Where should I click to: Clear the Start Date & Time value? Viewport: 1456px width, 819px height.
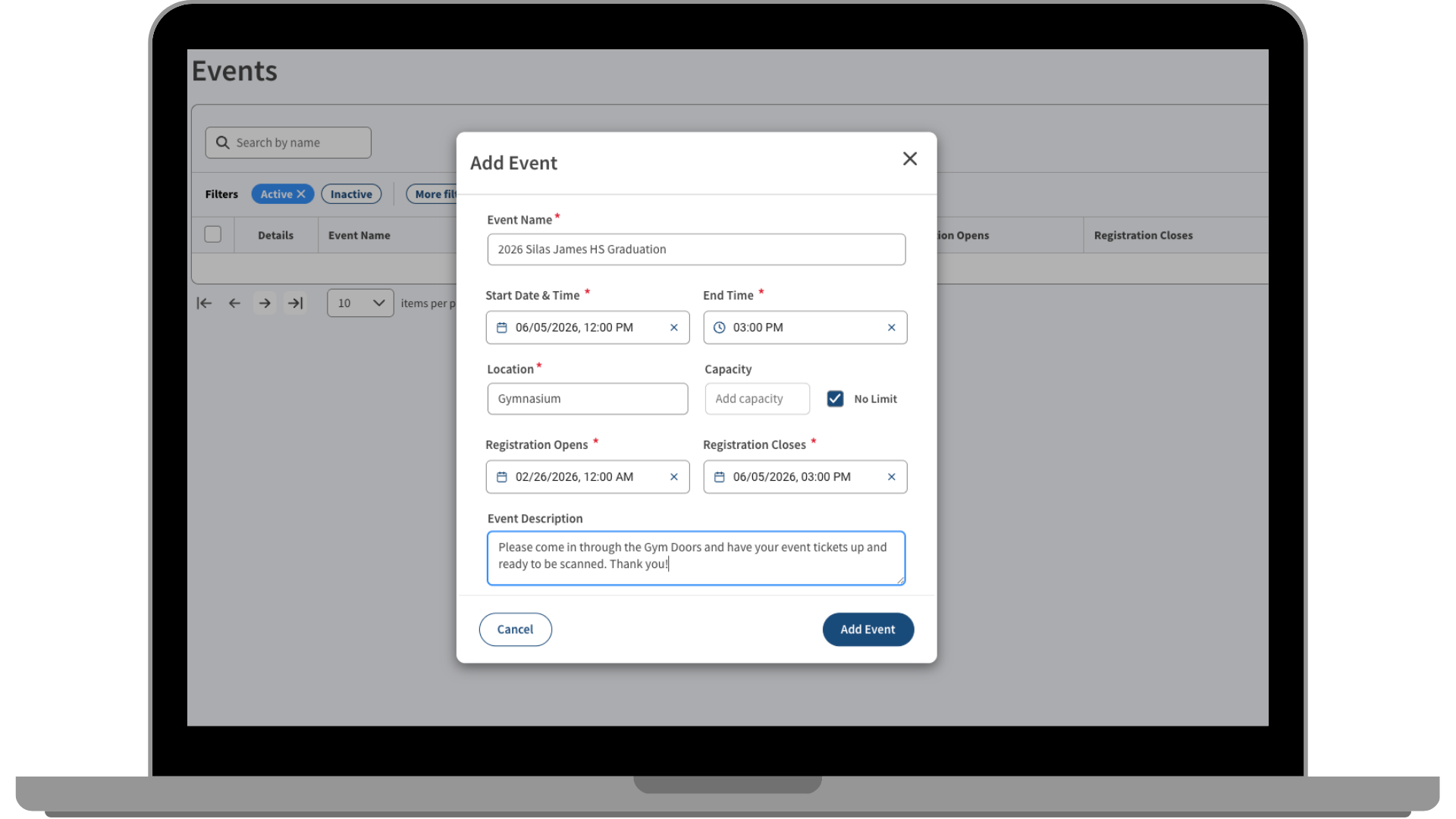[x=673, y=327]
